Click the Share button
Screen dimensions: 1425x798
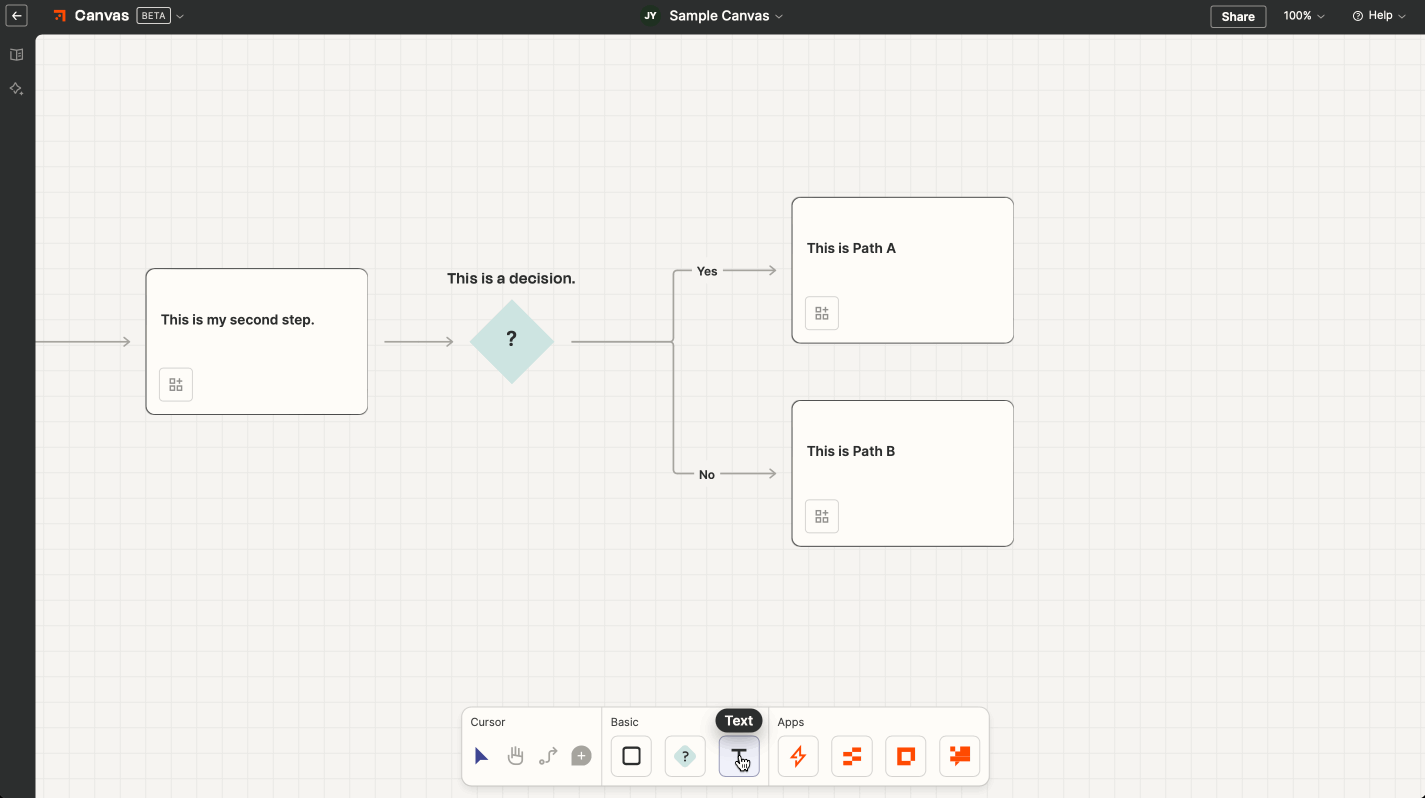coord(1238,16)
